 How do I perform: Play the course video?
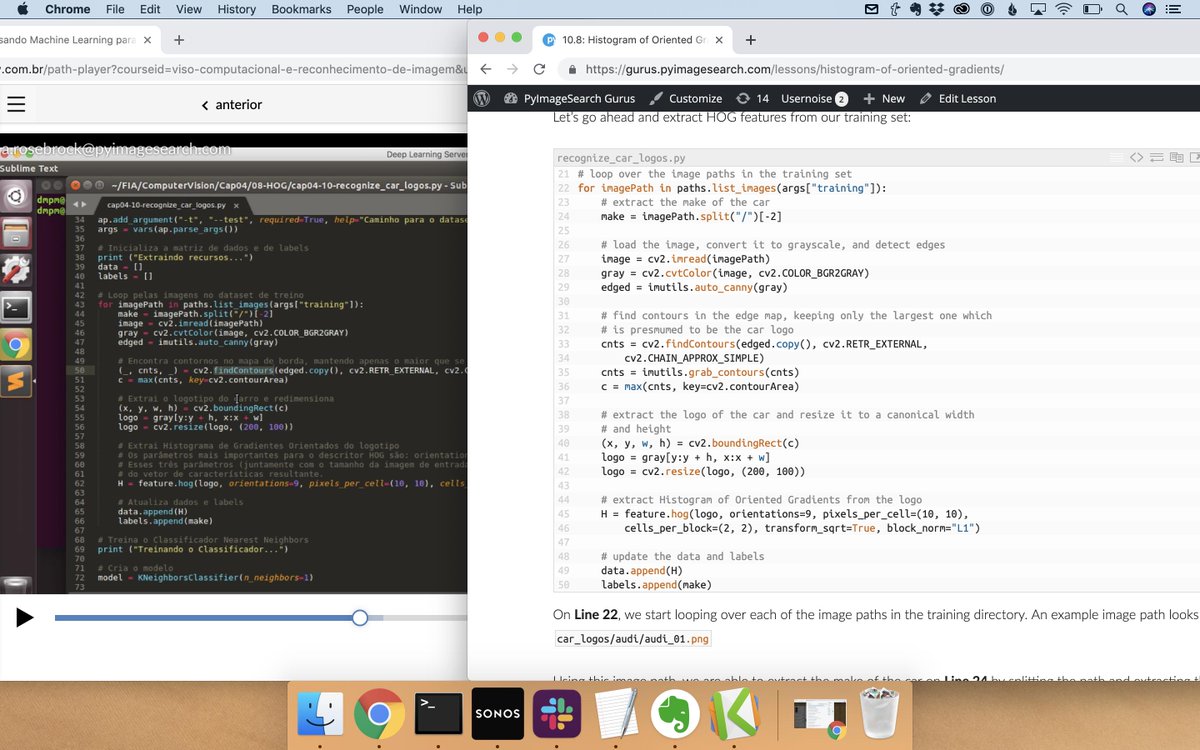click(x=25, y=617)
